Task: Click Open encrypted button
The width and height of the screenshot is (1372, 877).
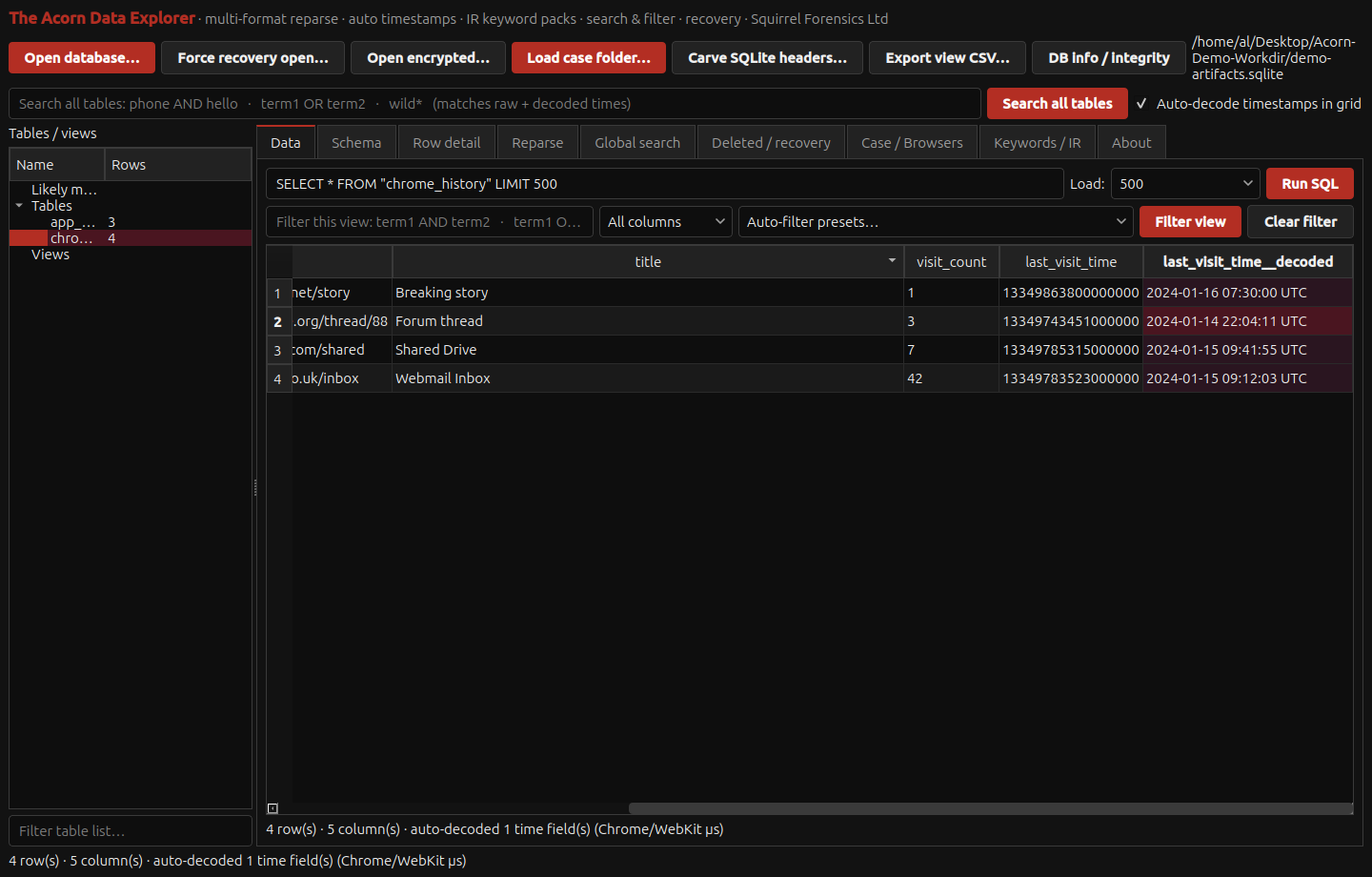Action: pyautogui.click(x=428, y=57)
